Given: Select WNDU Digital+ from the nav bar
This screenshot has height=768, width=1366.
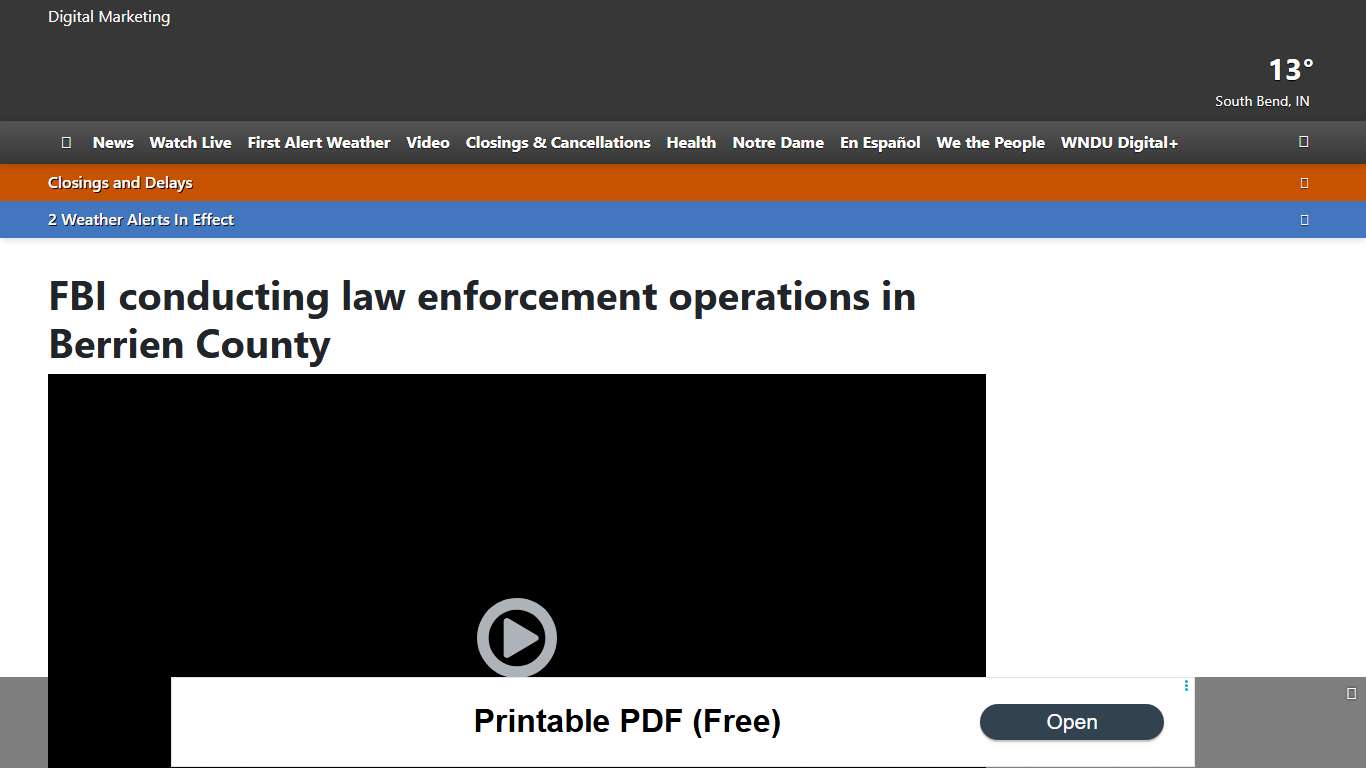Looking at the screenshot, I should [1119, 142].
